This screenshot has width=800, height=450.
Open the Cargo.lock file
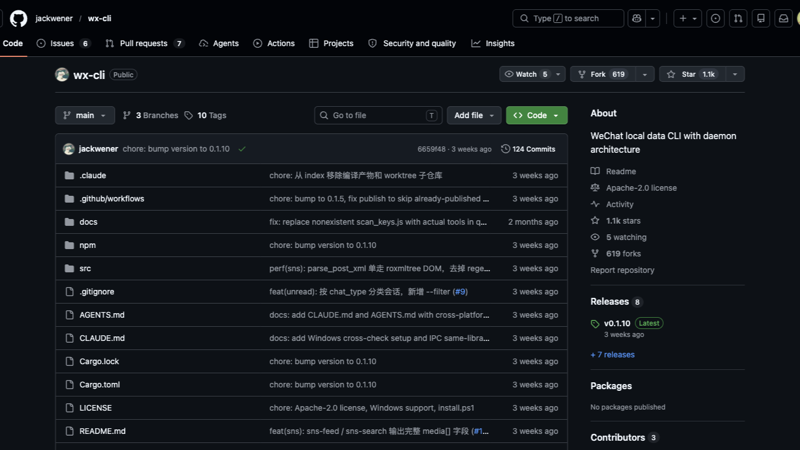click(99, 361)
